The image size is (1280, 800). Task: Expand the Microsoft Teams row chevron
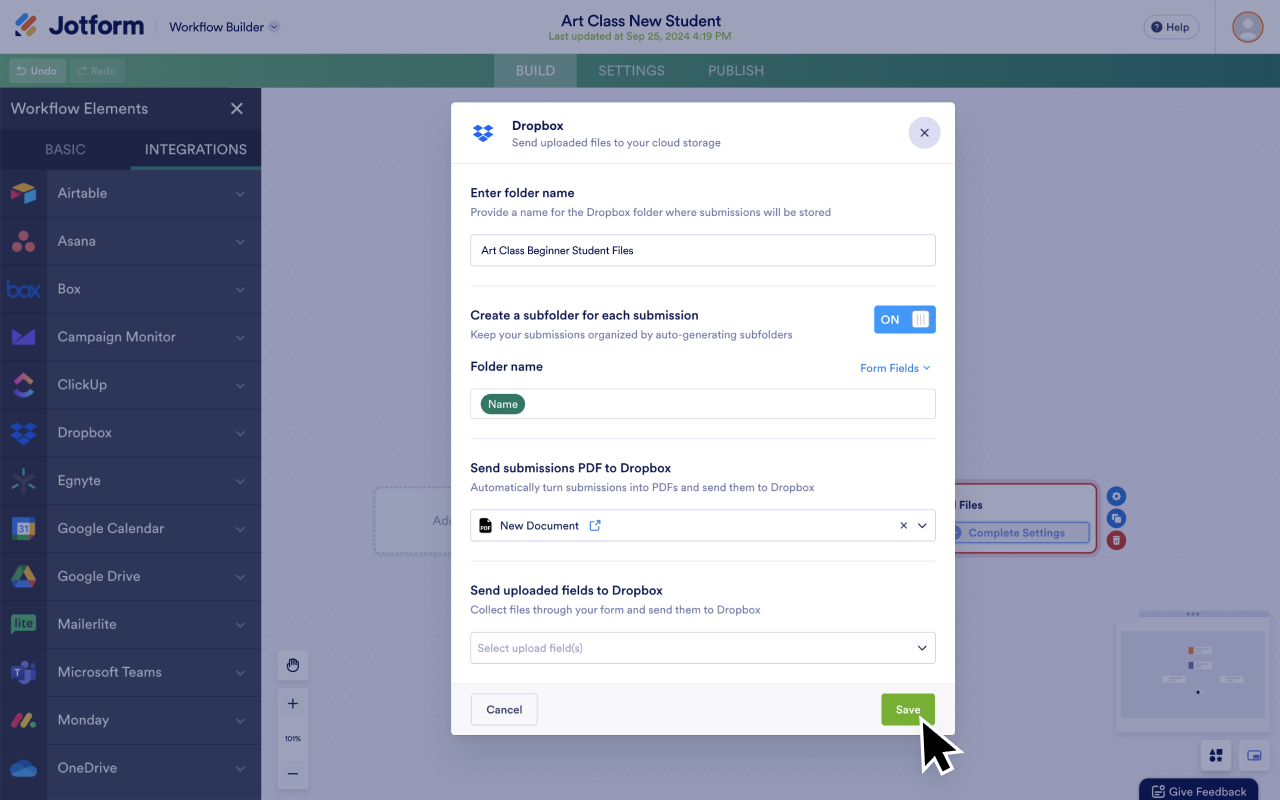tap(240, 673)
